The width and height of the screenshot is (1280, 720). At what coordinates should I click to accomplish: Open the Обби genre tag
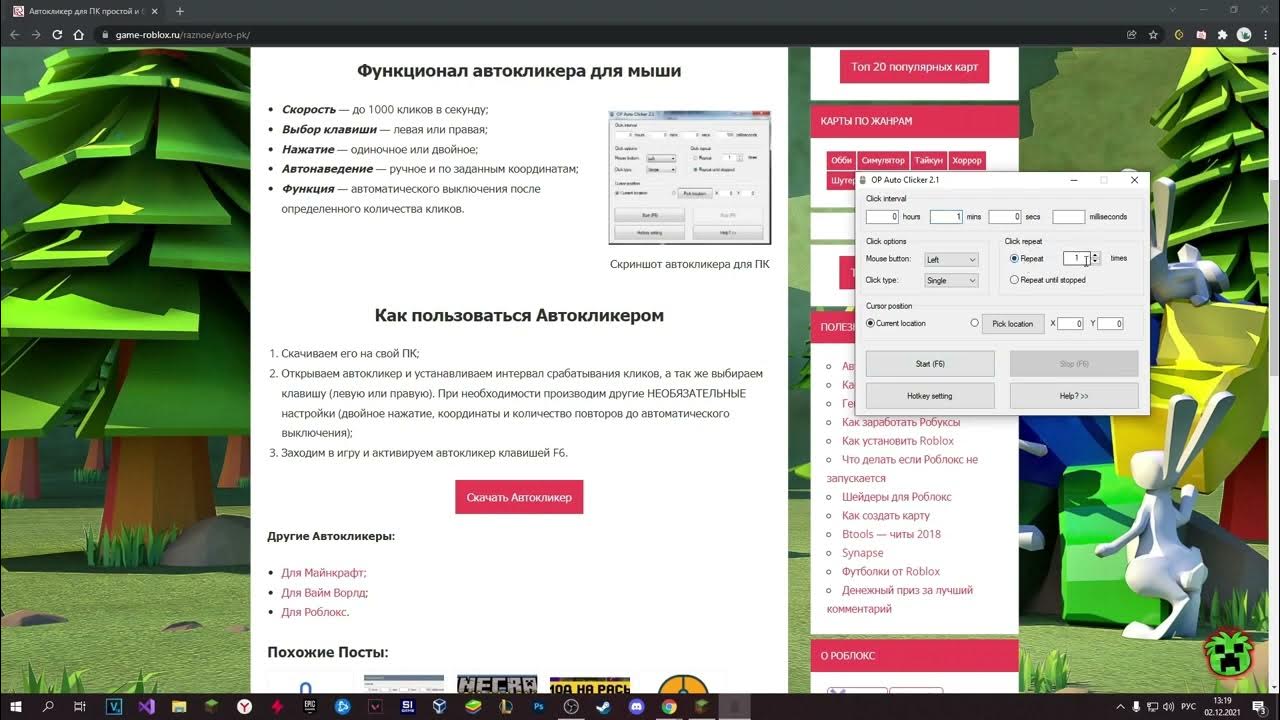pyautogui.click(x=842, y=160)
